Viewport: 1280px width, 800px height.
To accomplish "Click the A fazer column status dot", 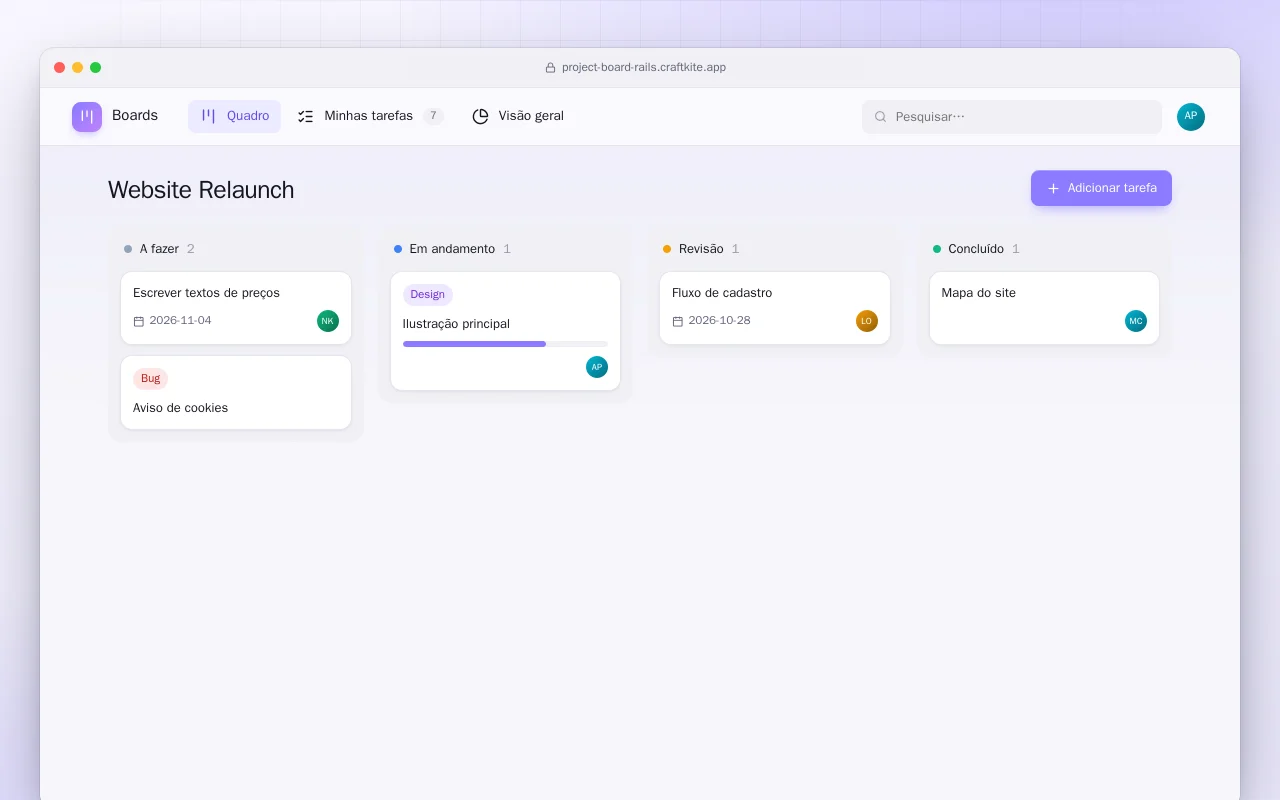I will (x=128, y=249).
